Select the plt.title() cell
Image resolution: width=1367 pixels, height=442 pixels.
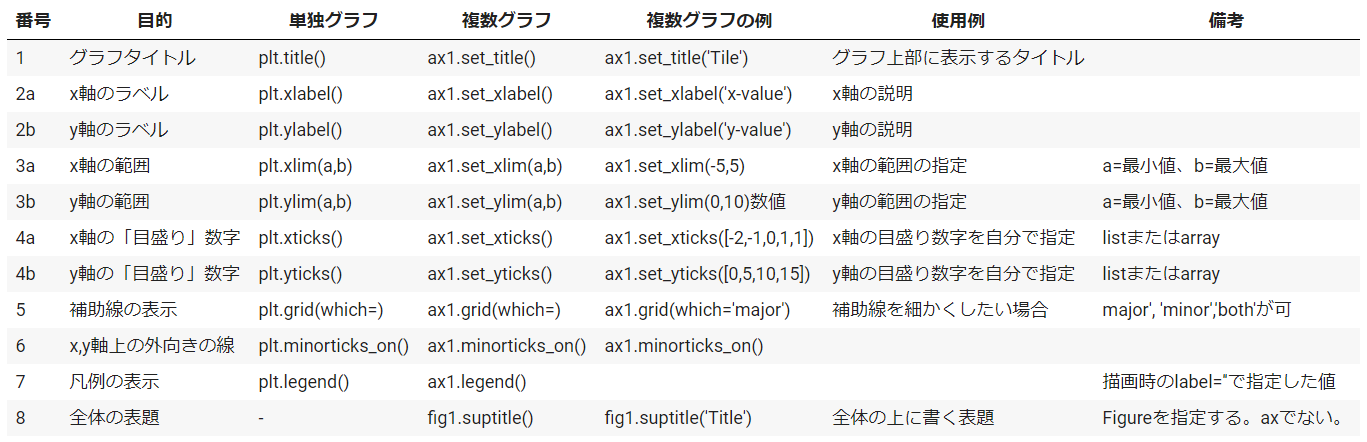292,58
